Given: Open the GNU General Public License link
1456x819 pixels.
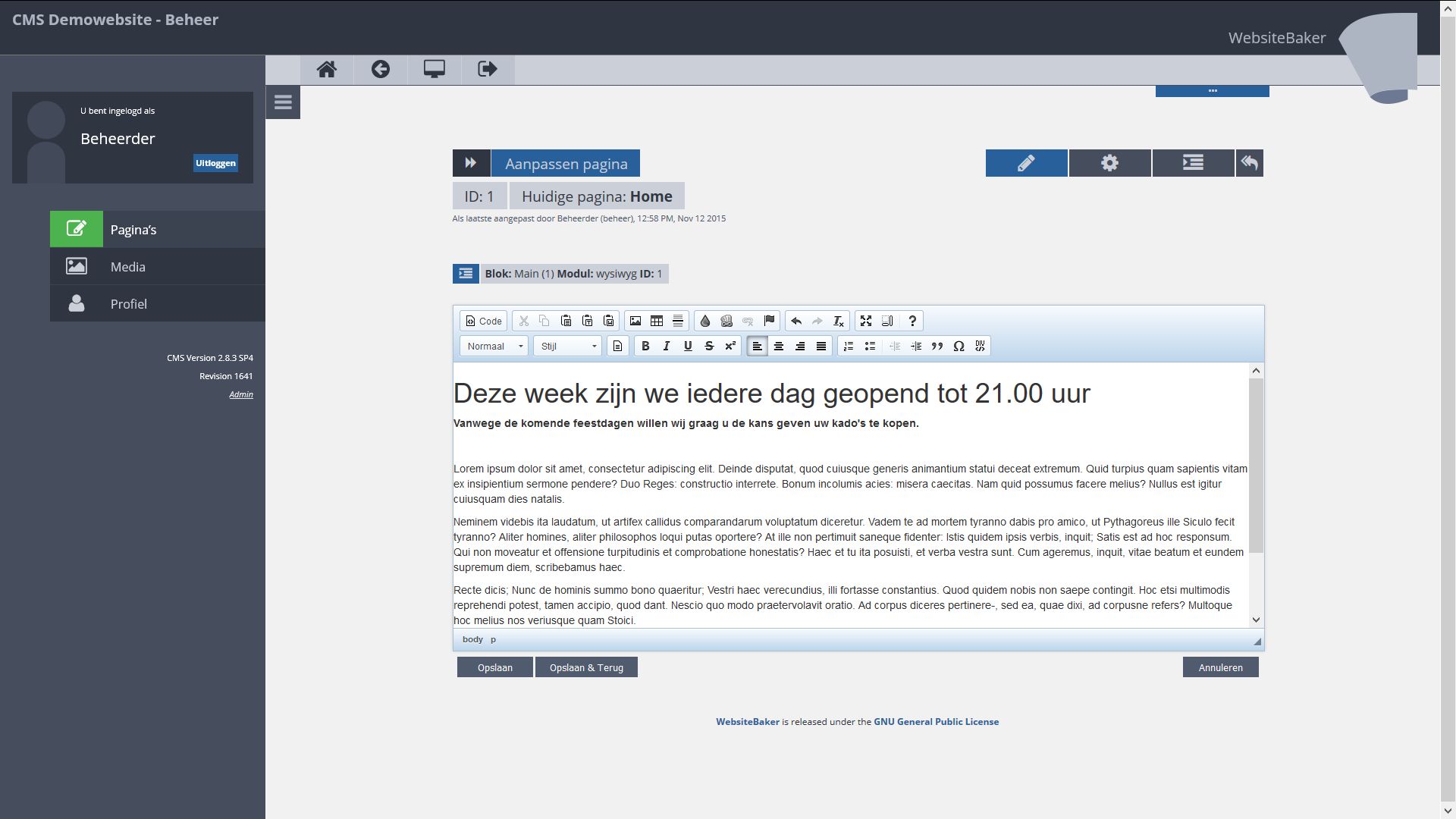Looking at the screenshot, I should tap(936, 722).
